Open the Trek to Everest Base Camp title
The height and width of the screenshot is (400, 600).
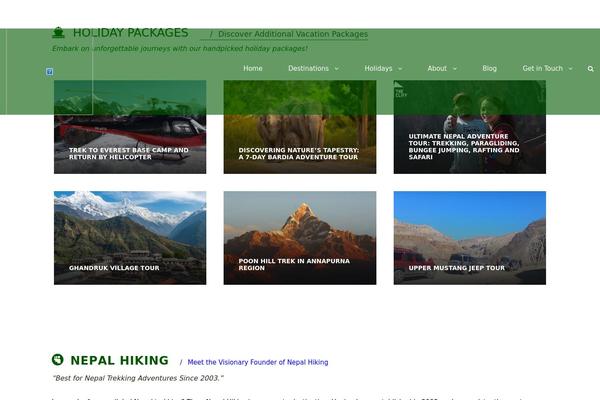click(x=129, y=153)
